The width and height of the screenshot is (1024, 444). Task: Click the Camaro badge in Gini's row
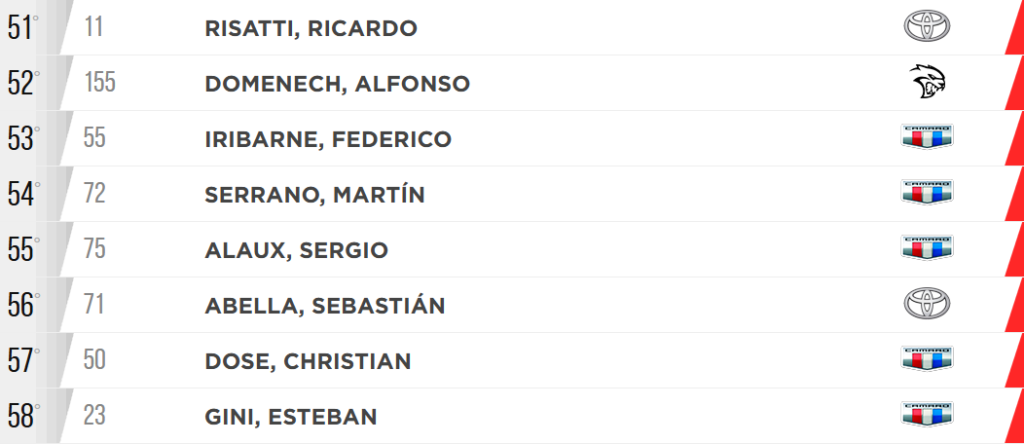point(927,415)
